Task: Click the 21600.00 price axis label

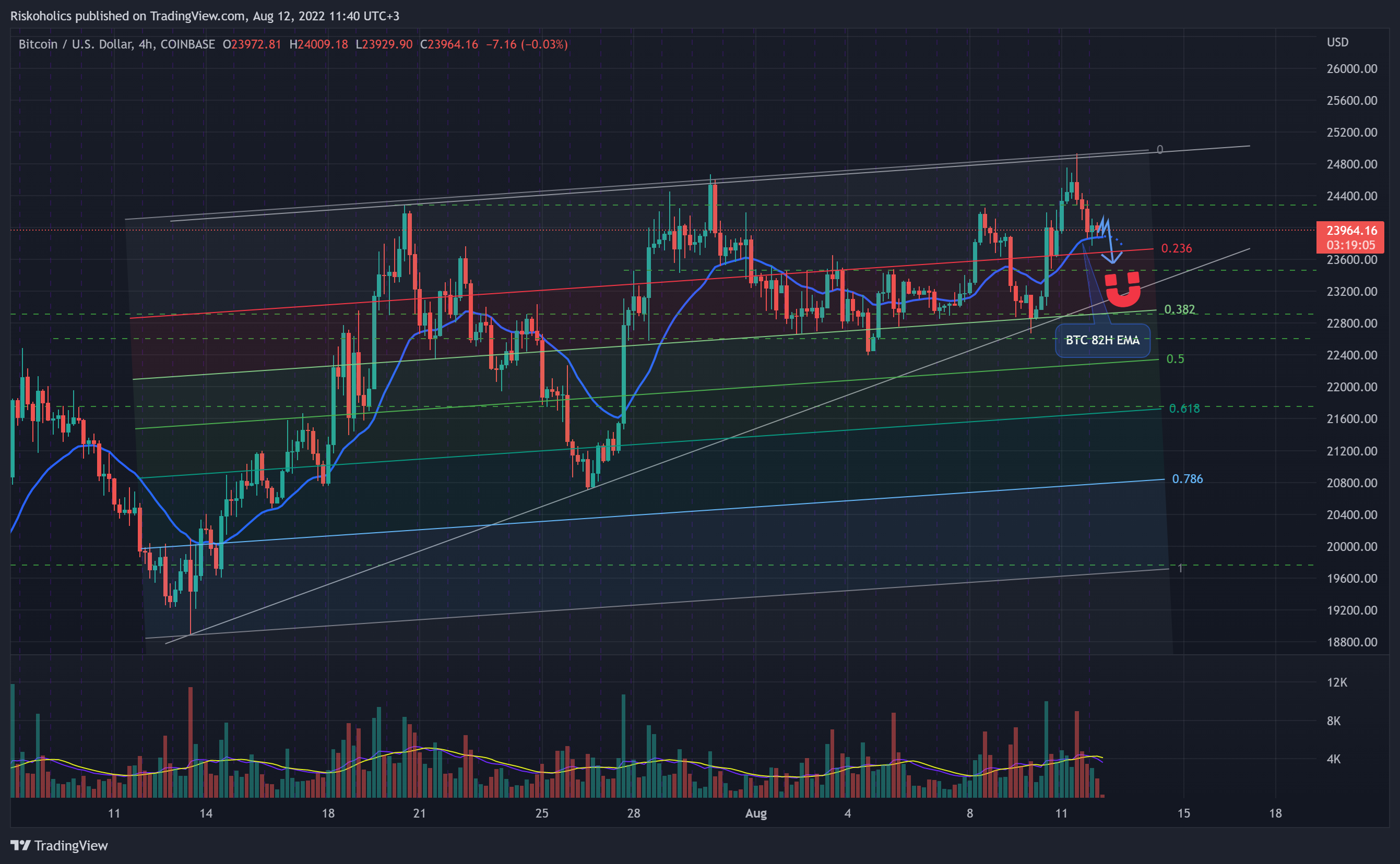Action: point(1351,419)
